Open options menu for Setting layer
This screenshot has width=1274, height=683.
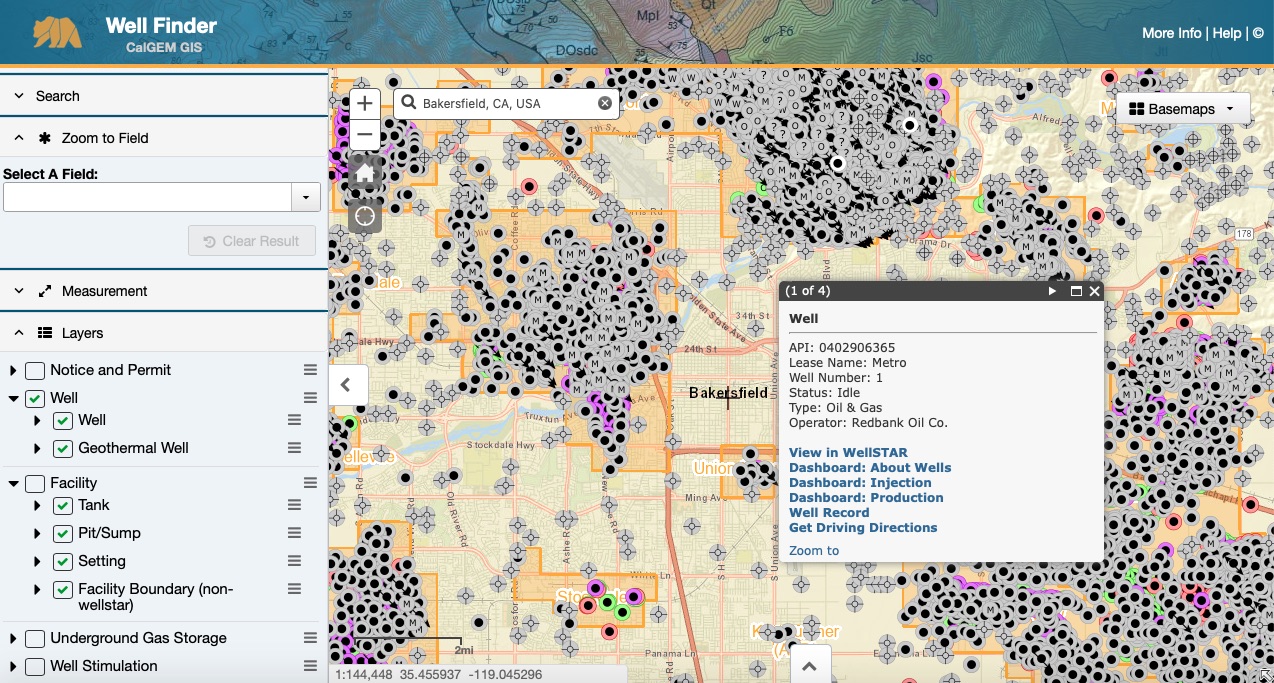pos(294,561)
